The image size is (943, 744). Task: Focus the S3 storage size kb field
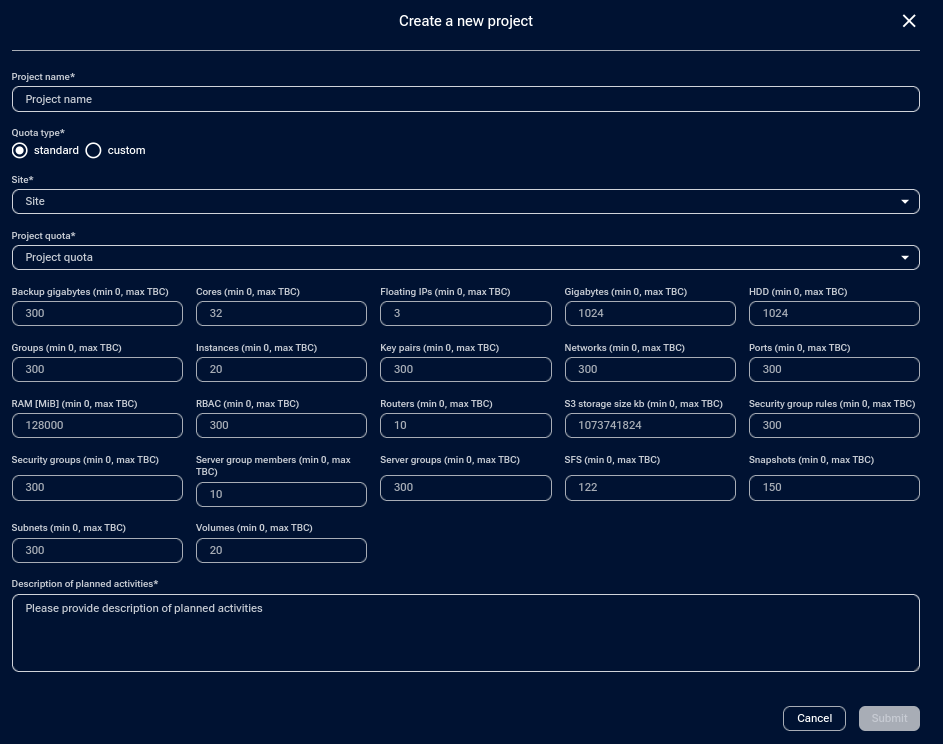[x=649, y=425]
